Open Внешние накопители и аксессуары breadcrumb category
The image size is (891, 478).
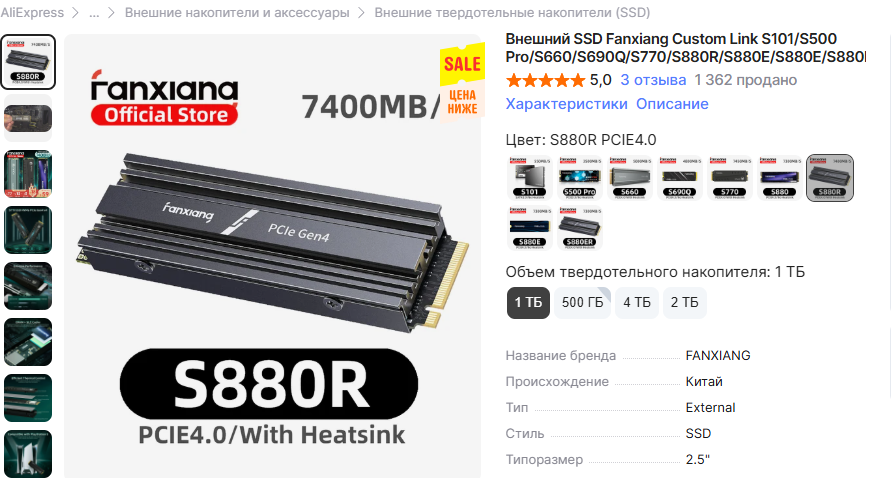(x=237, y=13)
